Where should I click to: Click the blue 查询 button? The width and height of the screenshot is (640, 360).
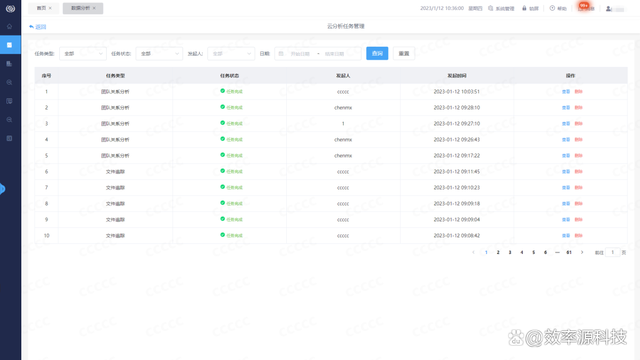coord(377,53)
